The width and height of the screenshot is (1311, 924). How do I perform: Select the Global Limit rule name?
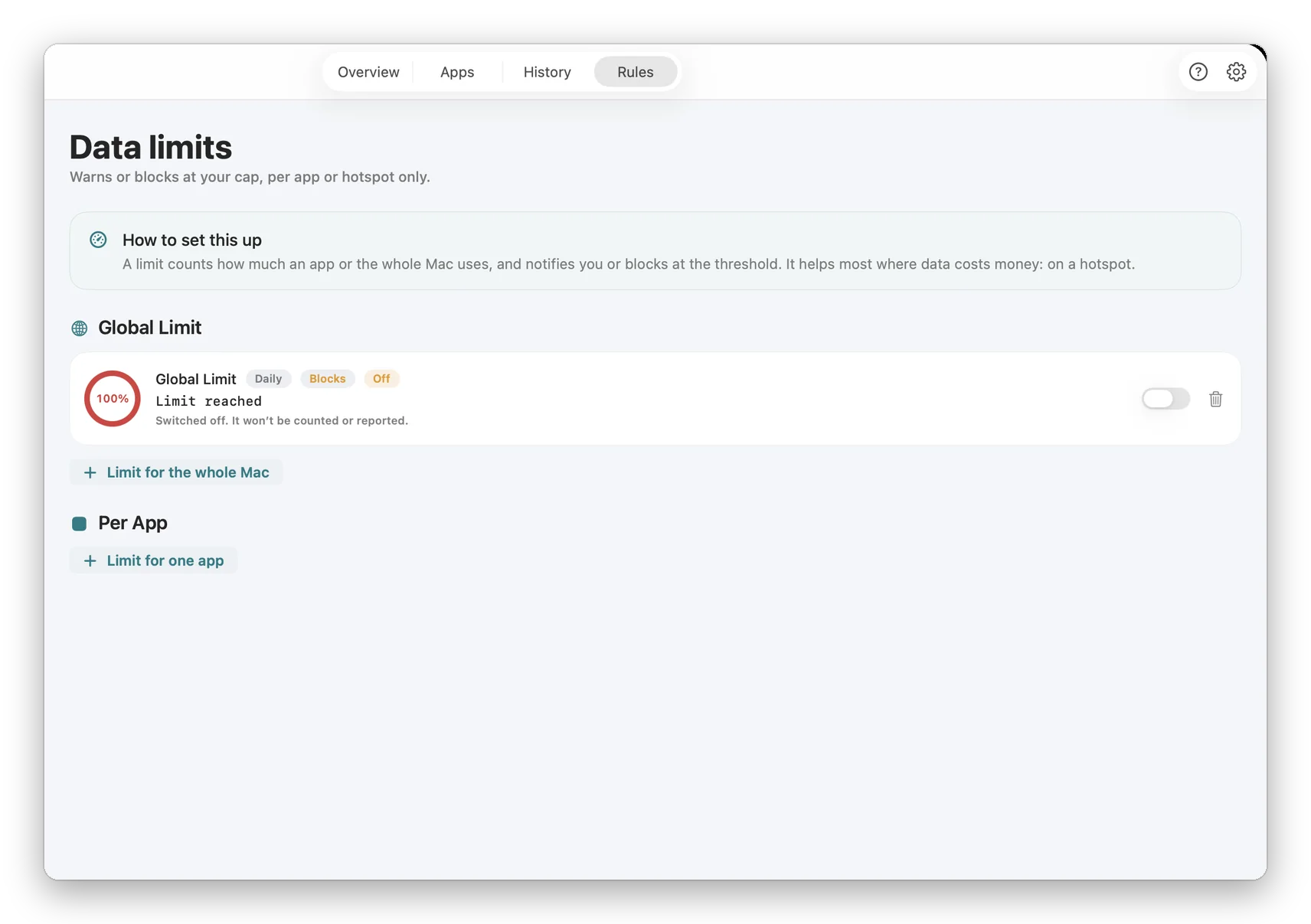click(x=195, y=379)
